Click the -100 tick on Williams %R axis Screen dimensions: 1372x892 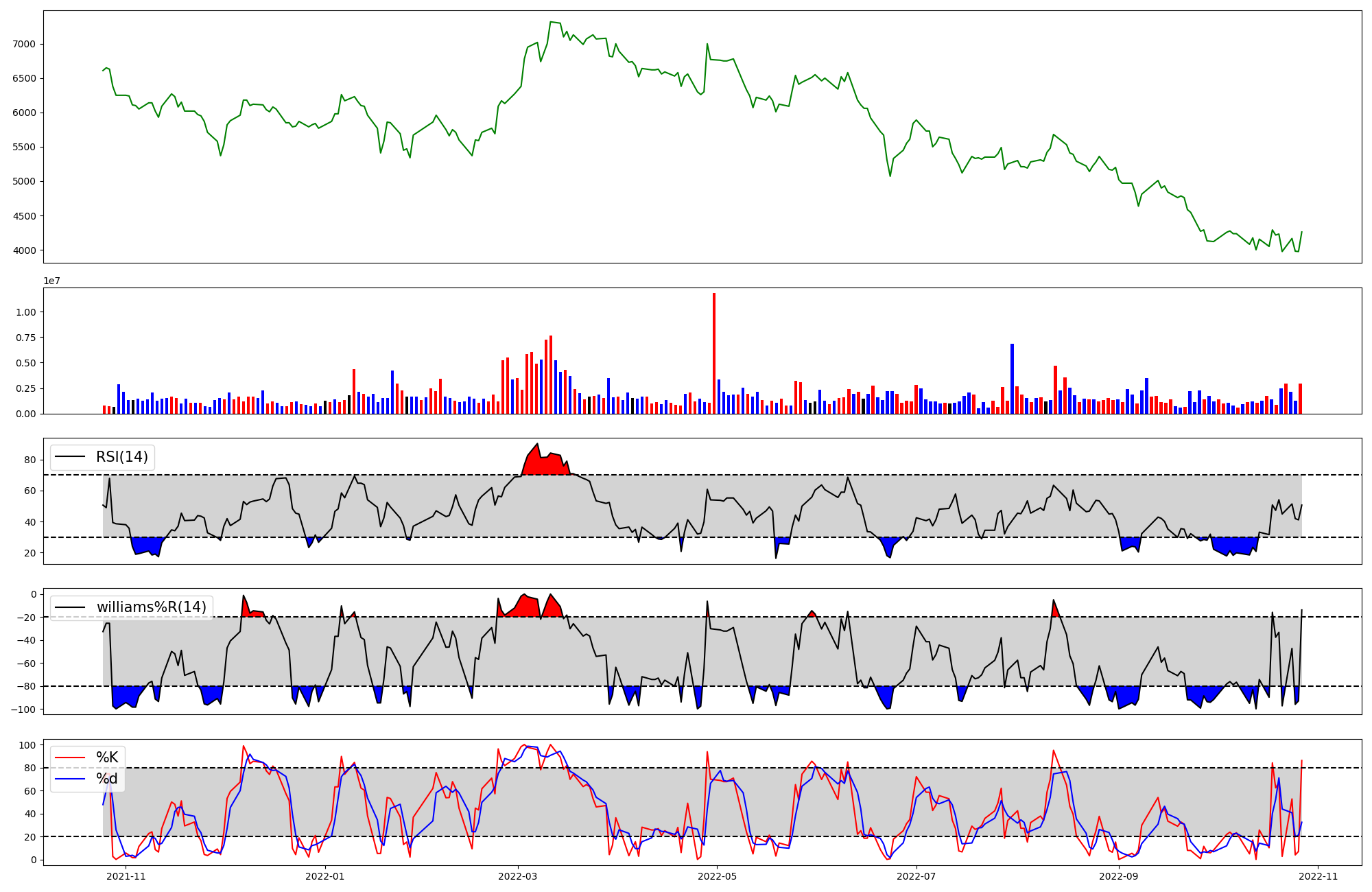coord(25,709)
